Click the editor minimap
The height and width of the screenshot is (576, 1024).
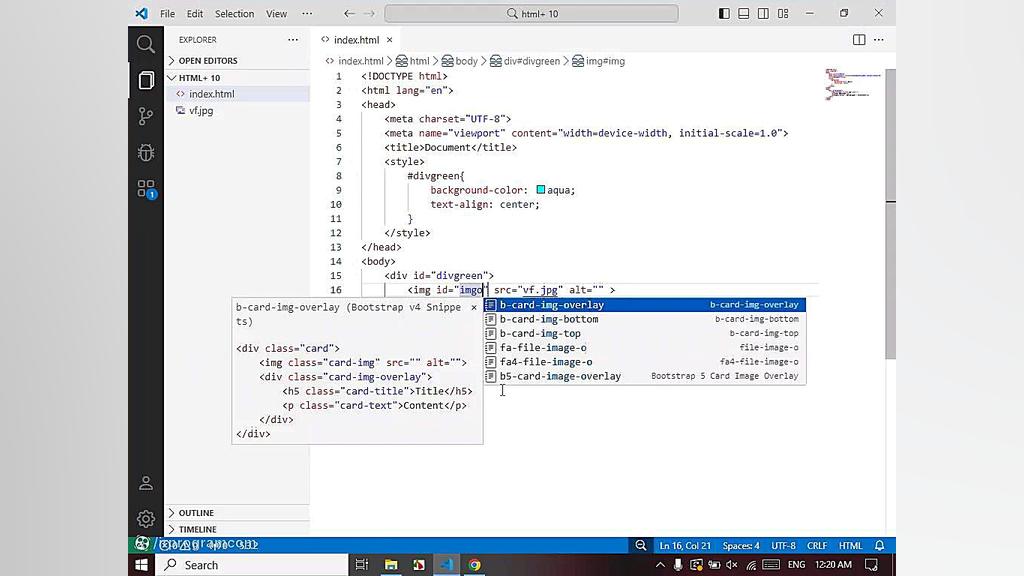[854, 84]
